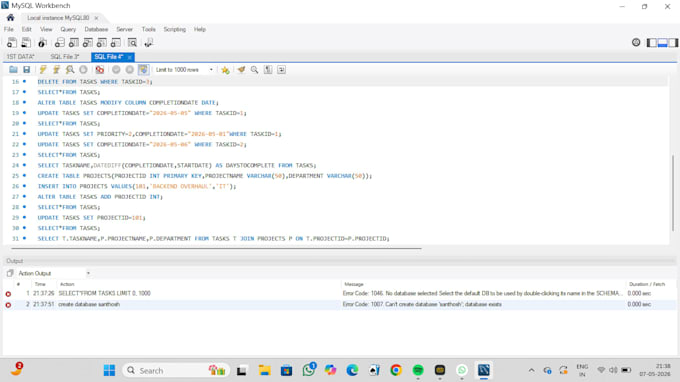Create a new view toolbar icon
This screenshot has height=382, width=680.
[88, 42]
